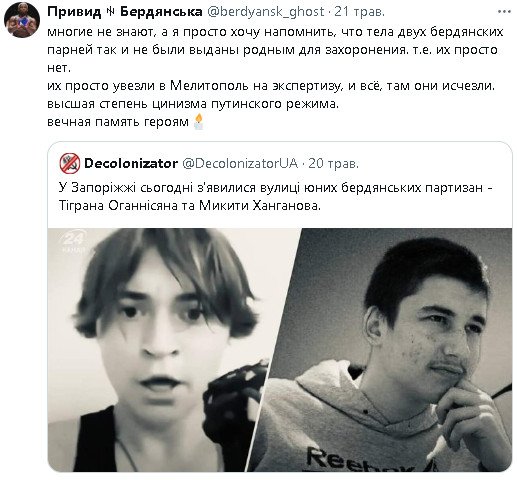Screen dimensions: 517x480
Task: Open the Decolonizator account avatar icon
Action: 70,163
